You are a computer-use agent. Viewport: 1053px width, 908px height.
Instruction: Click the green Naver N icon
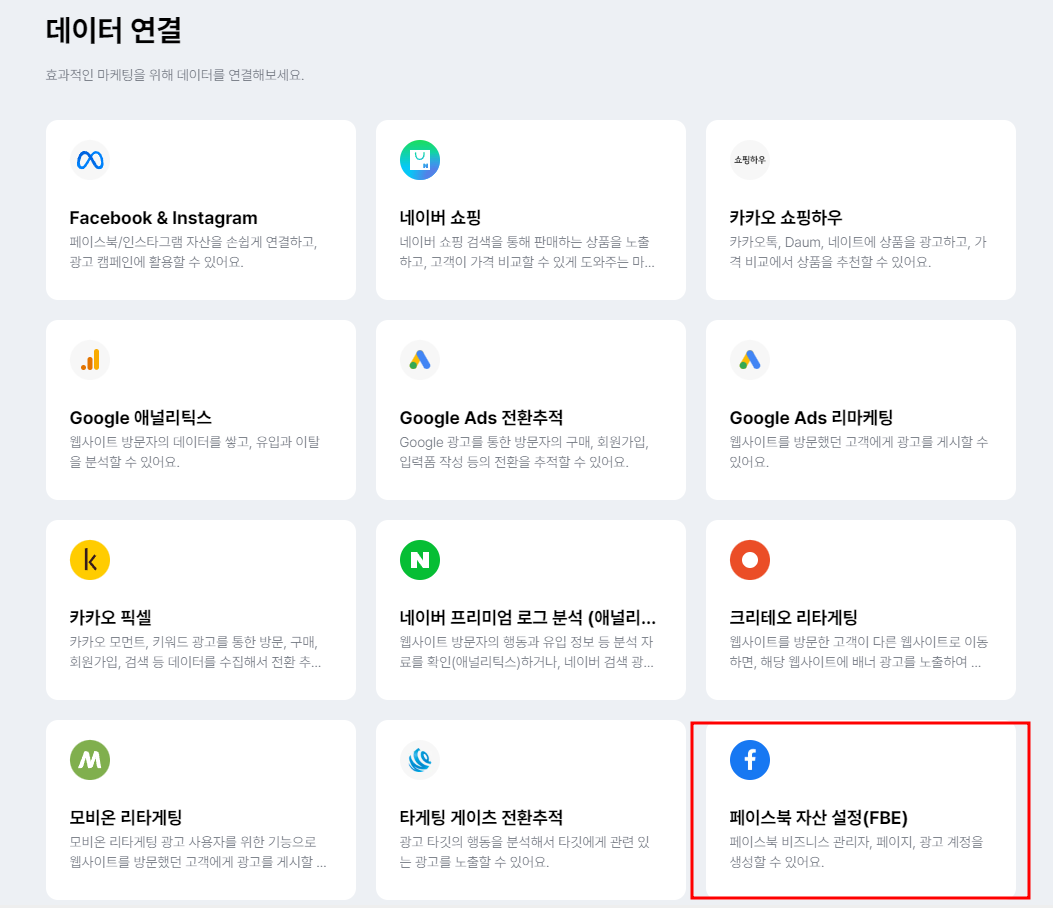420,560
